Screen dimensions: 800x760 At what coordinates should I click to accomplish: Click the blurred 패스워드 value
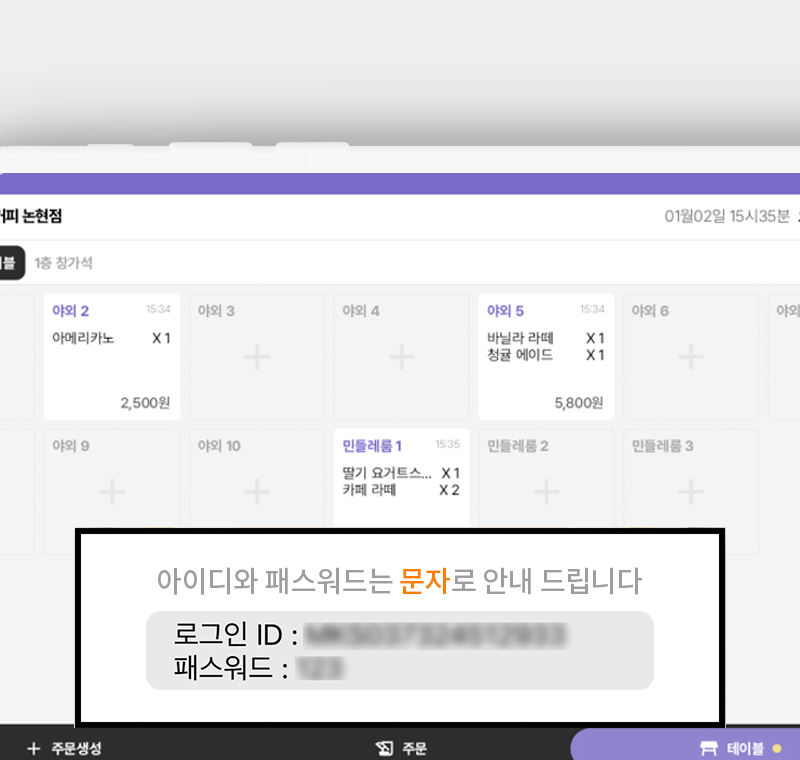(321, 667)
